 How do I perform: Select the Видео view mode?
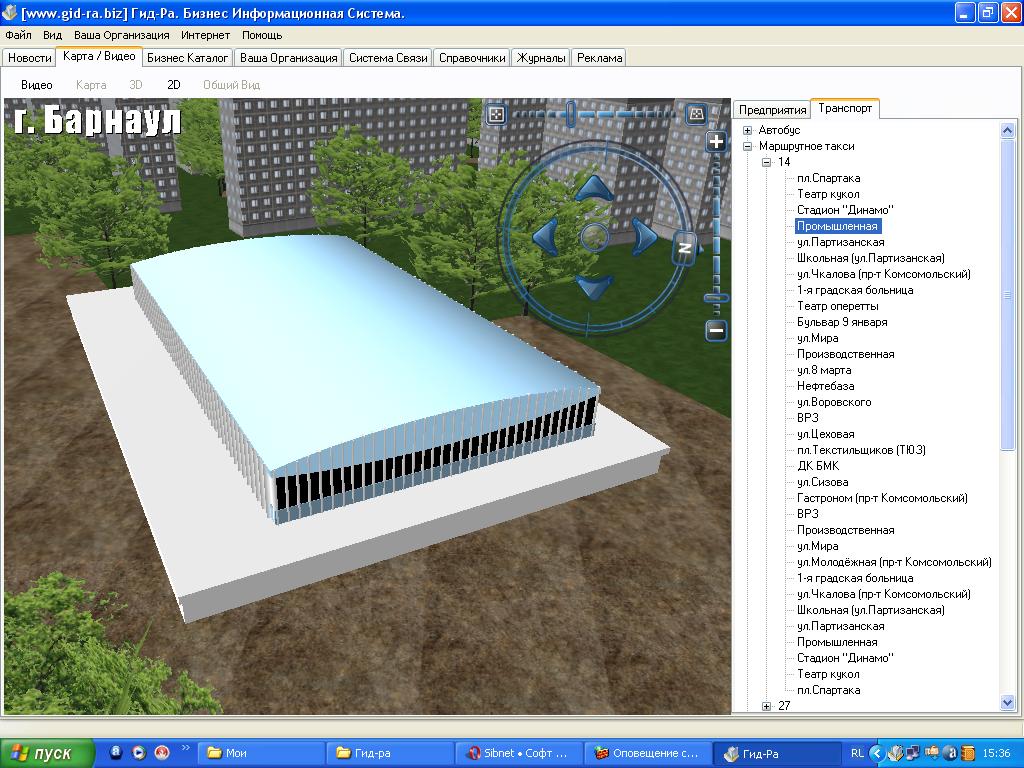(x=37, y=85)
